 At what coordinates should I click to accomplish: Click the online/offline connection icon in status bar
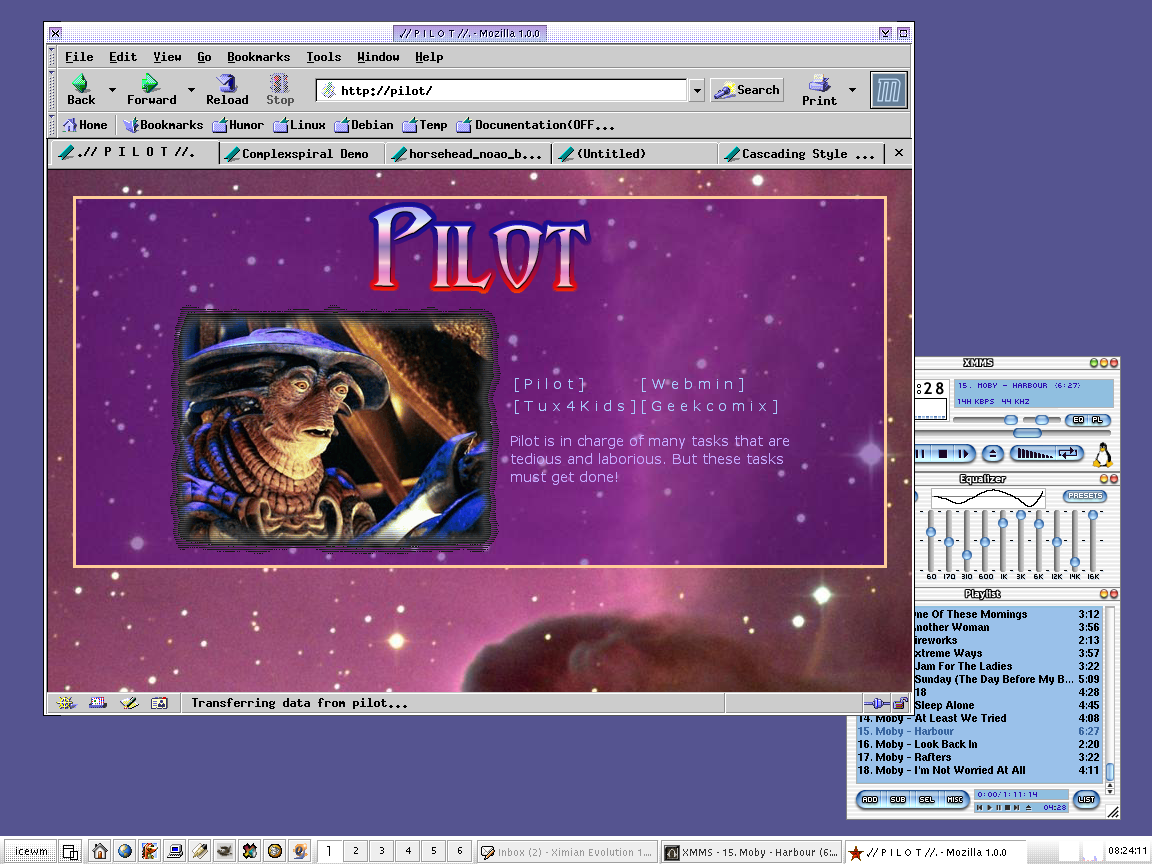click(876, 703)
